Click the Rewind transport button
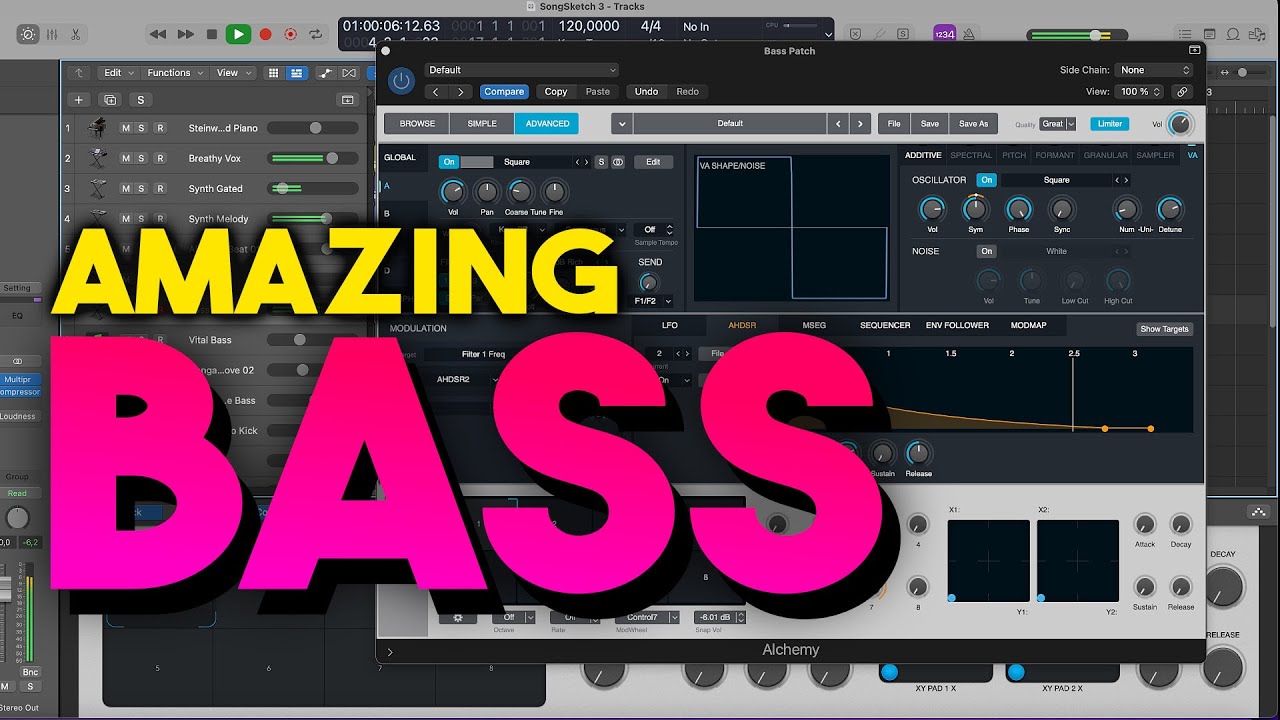Viewport: 1280px width, 720px height. click(158, 34)
